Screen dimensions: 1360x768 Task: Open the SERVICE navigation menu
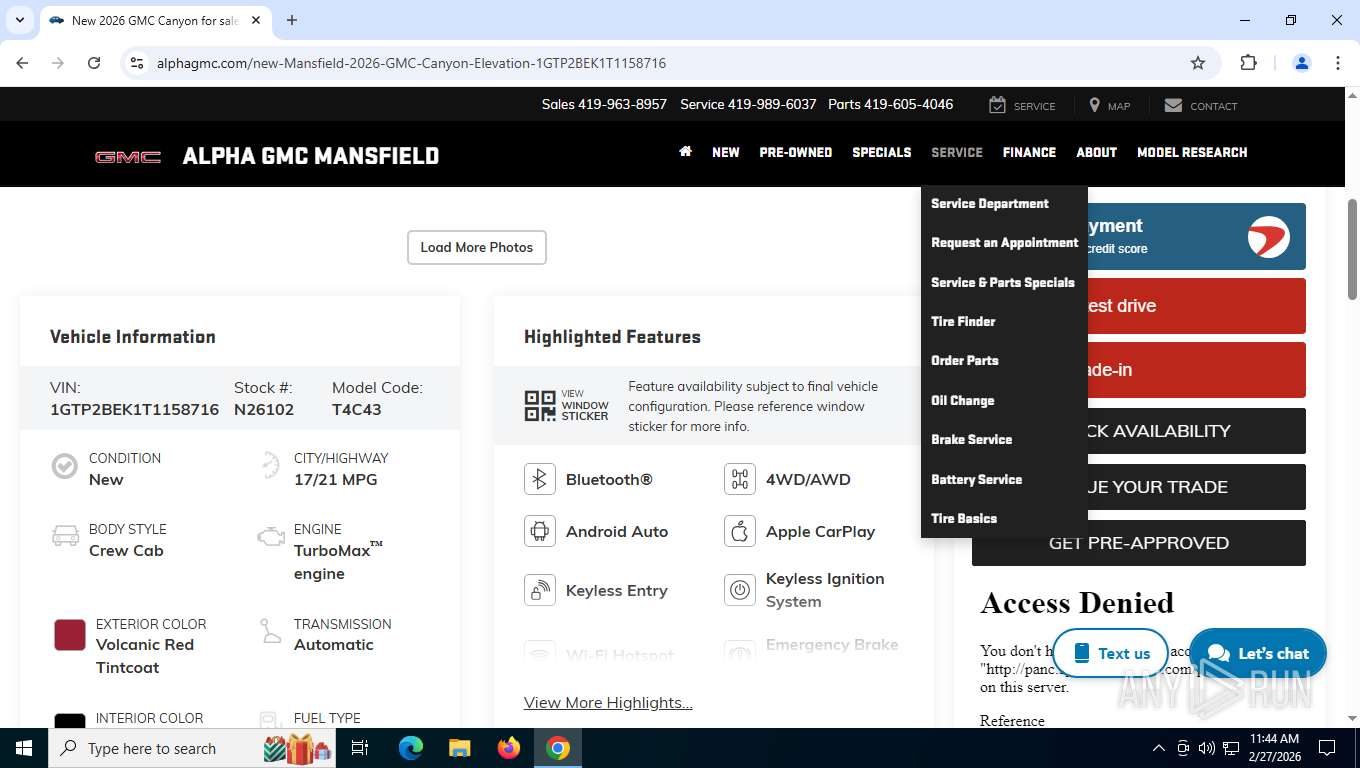[957, 152]
